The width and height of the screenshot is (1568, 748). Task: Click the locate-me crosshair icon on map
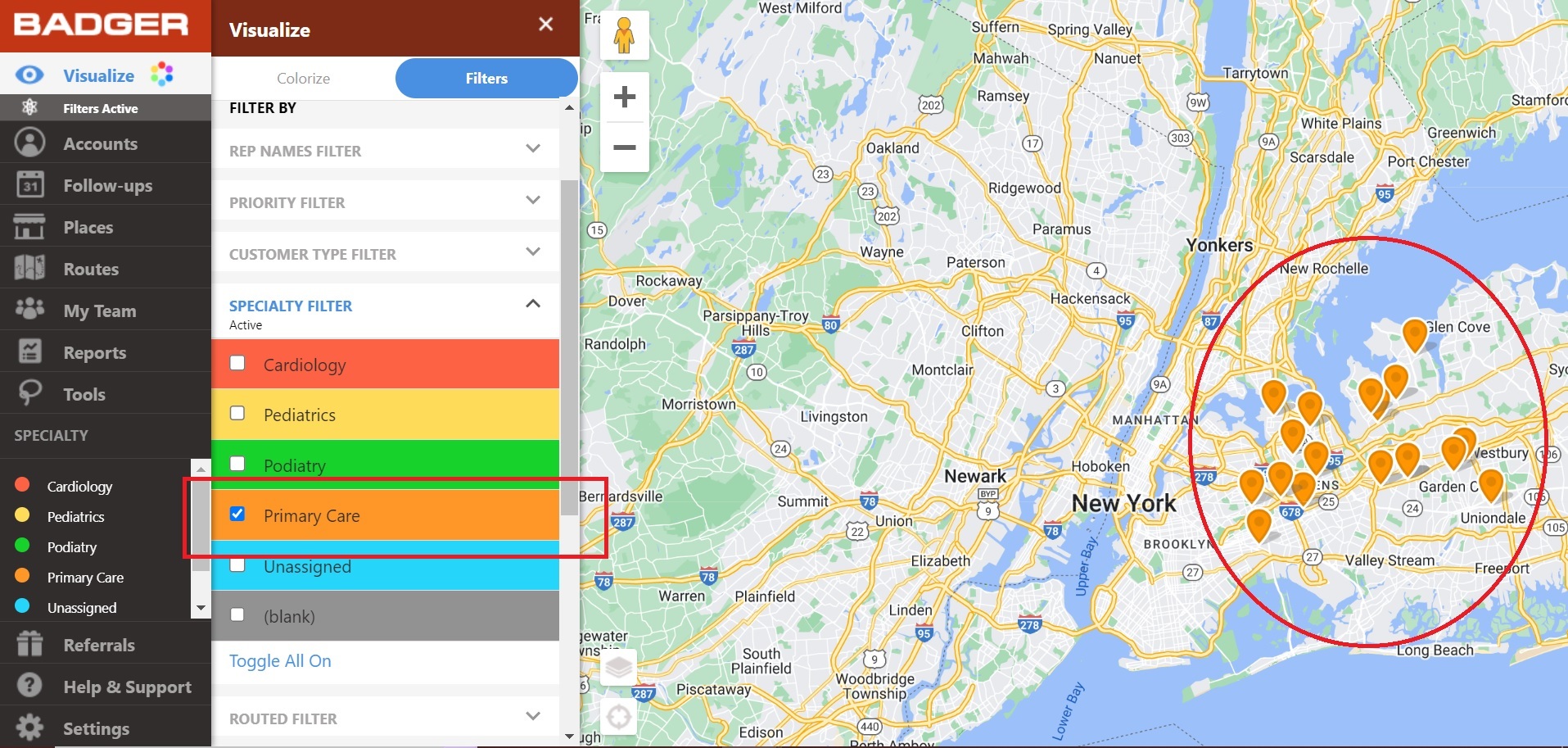point(619,717)
